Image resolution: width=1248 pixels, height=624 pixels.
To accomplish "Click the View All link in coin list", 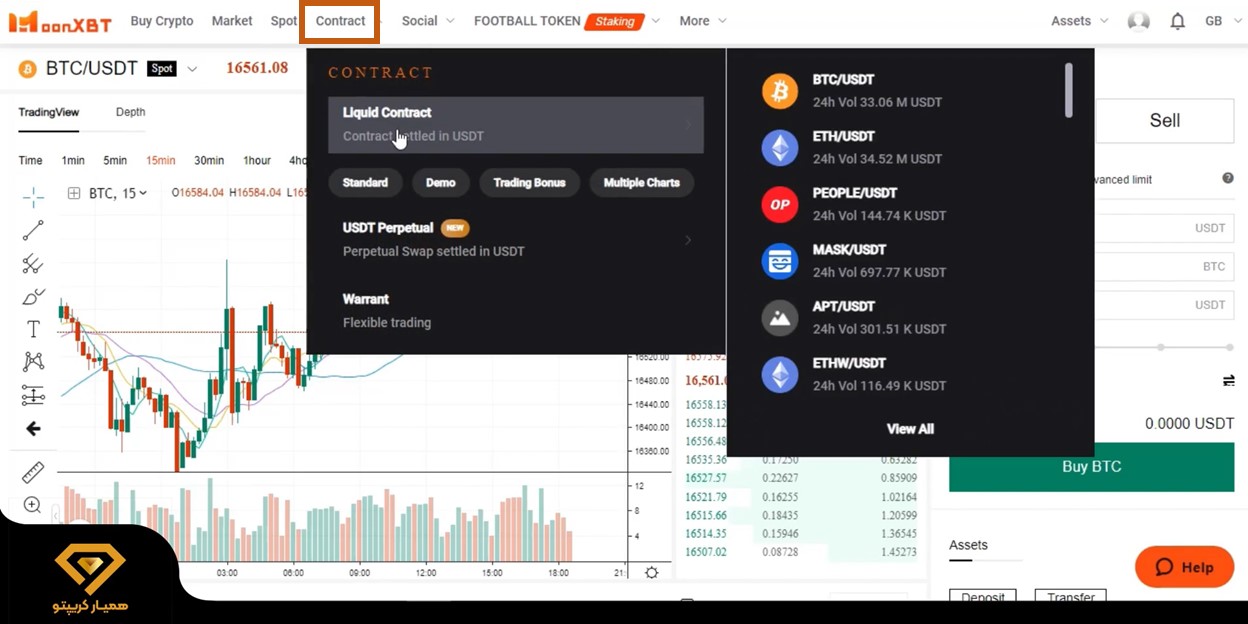I will coord(909,428).
